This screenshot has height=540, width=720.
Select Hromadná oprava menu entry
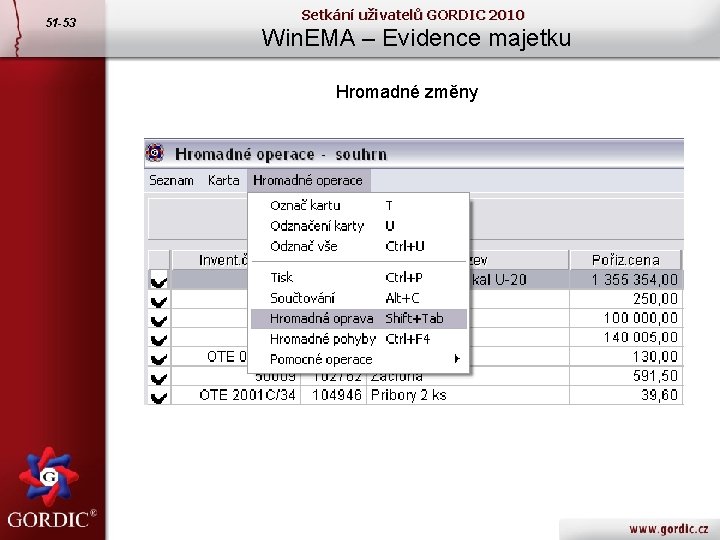point(359,319)
